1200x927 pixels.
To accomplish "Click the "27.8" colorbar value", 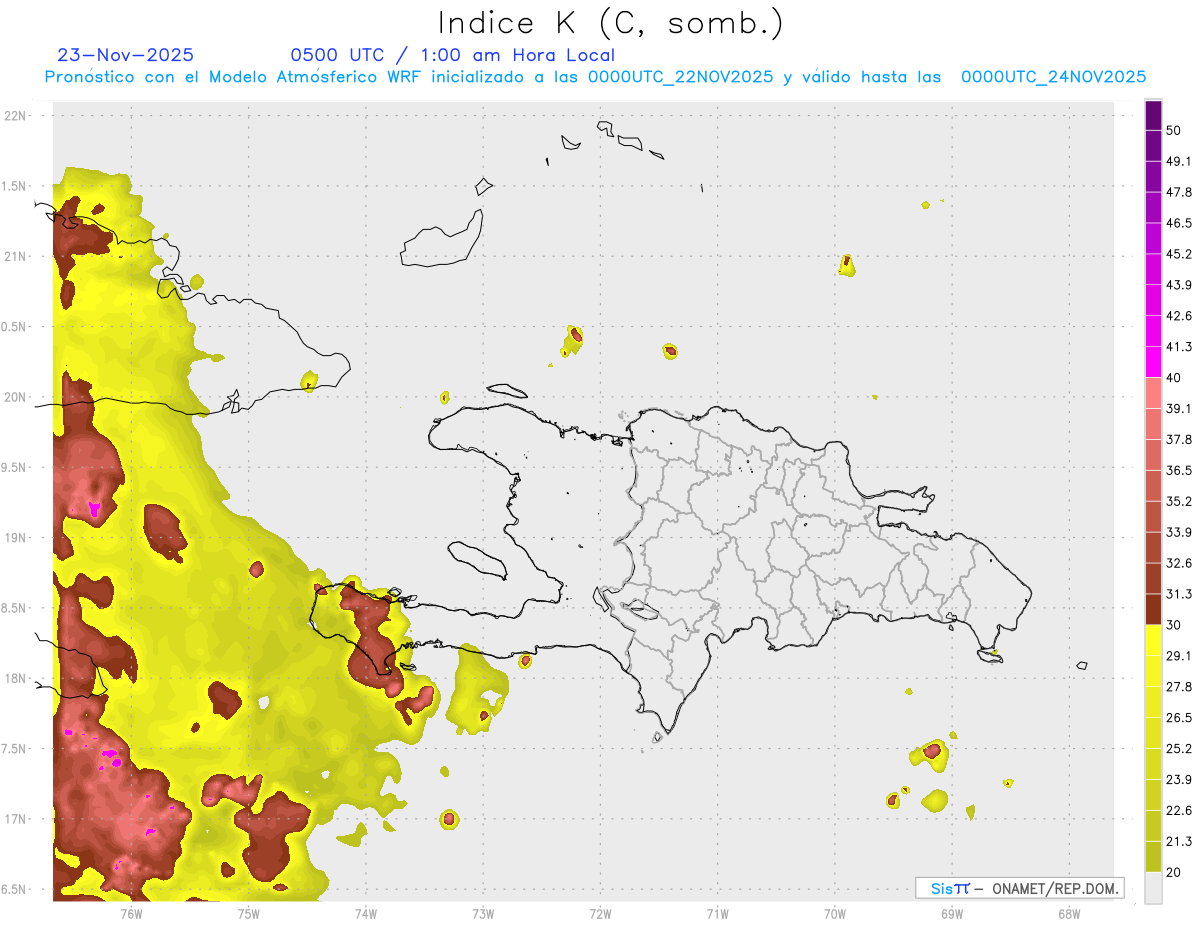I will (x=1179, y=686).
